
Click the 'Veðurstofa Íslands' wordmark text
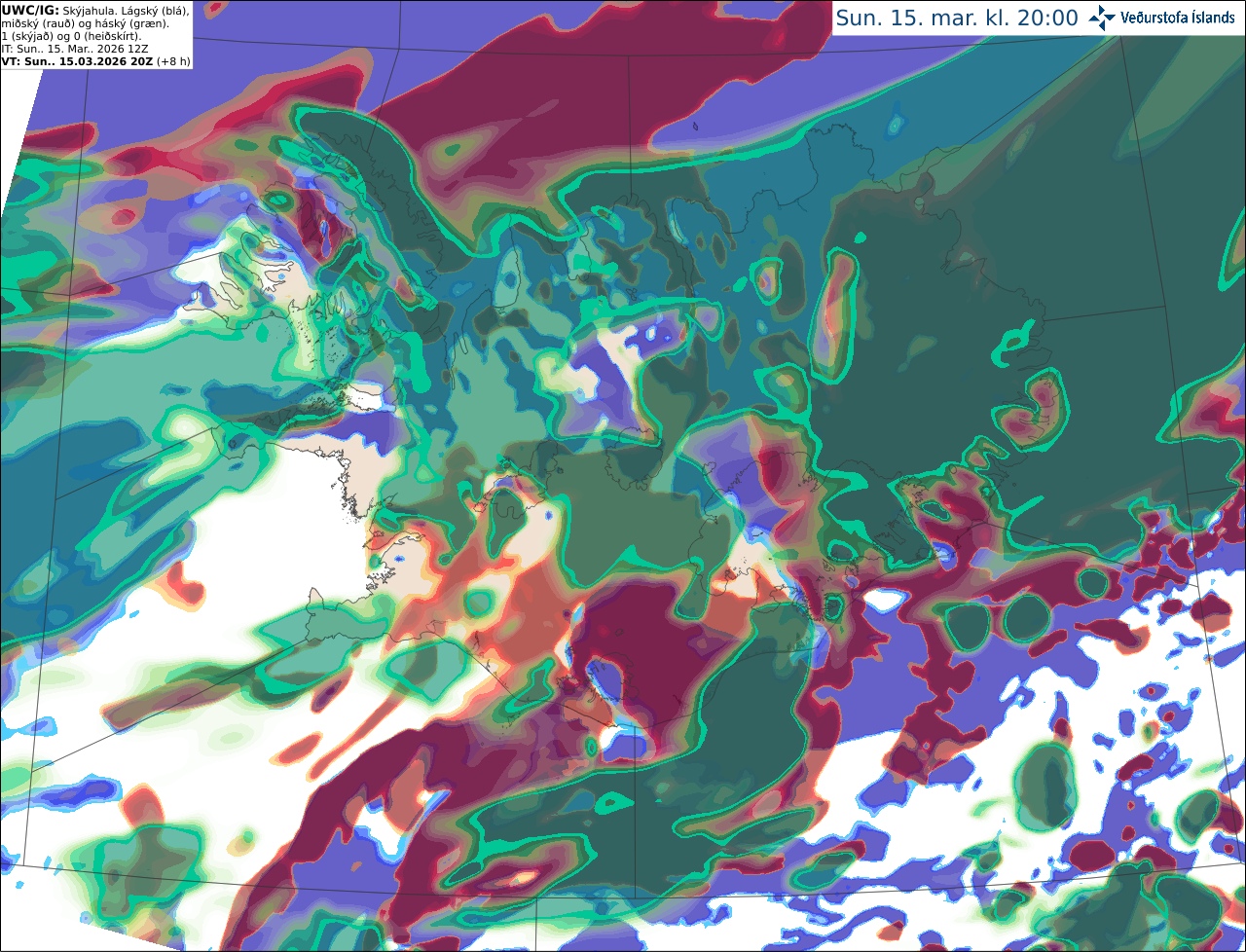1178,18
